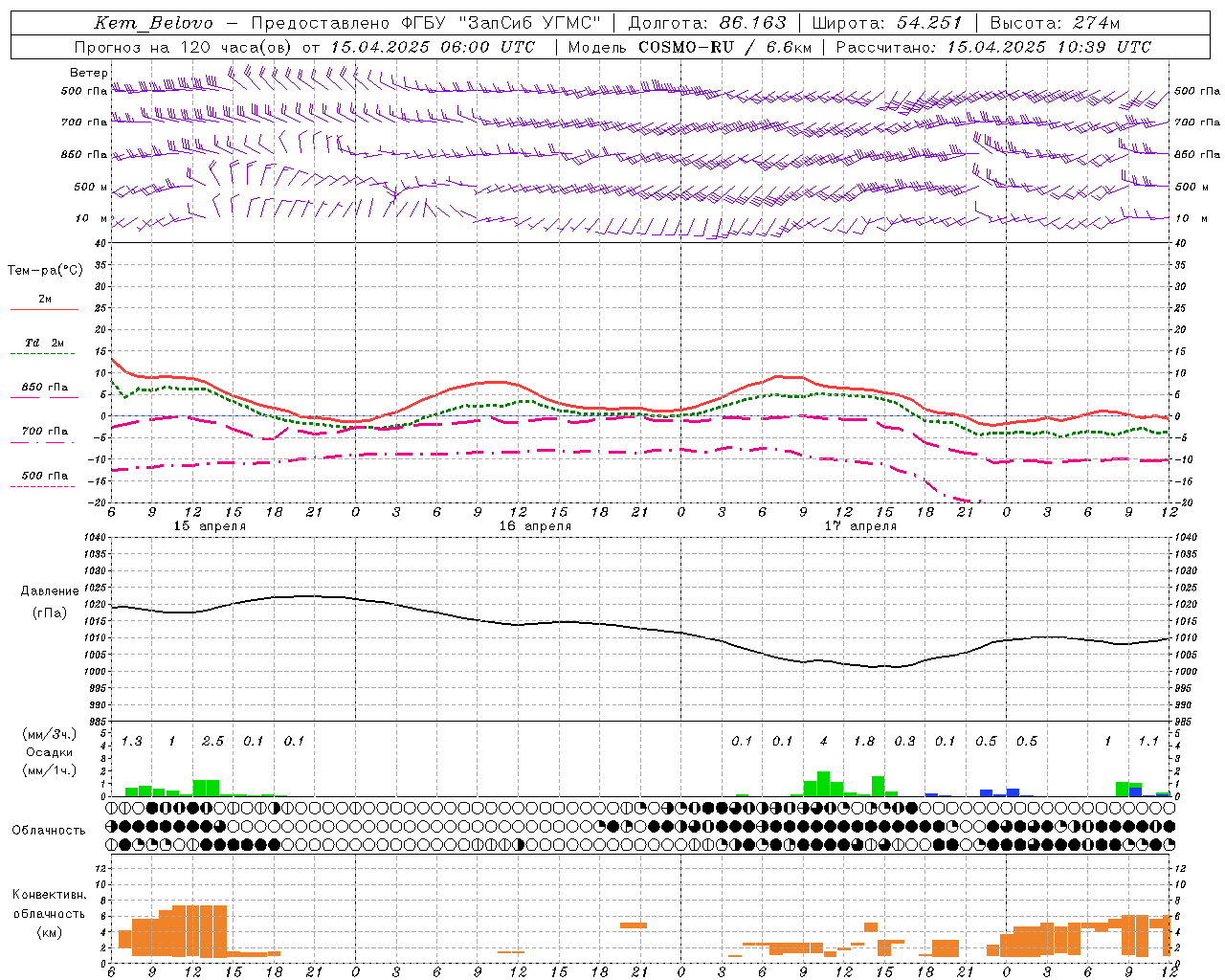
Task: Click the precipitation value 4
Action: click(824, 742)
